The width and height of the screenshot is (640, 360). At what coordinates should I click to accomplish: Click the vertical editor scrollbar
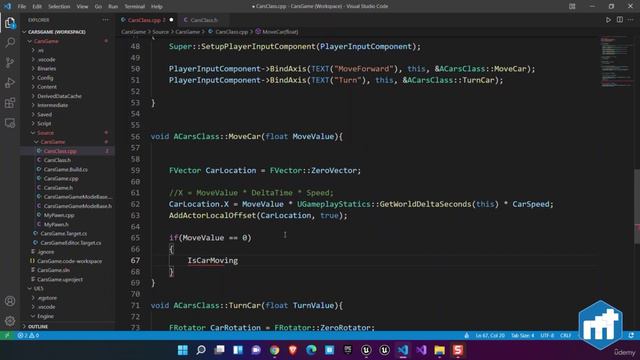click(637, 206)
